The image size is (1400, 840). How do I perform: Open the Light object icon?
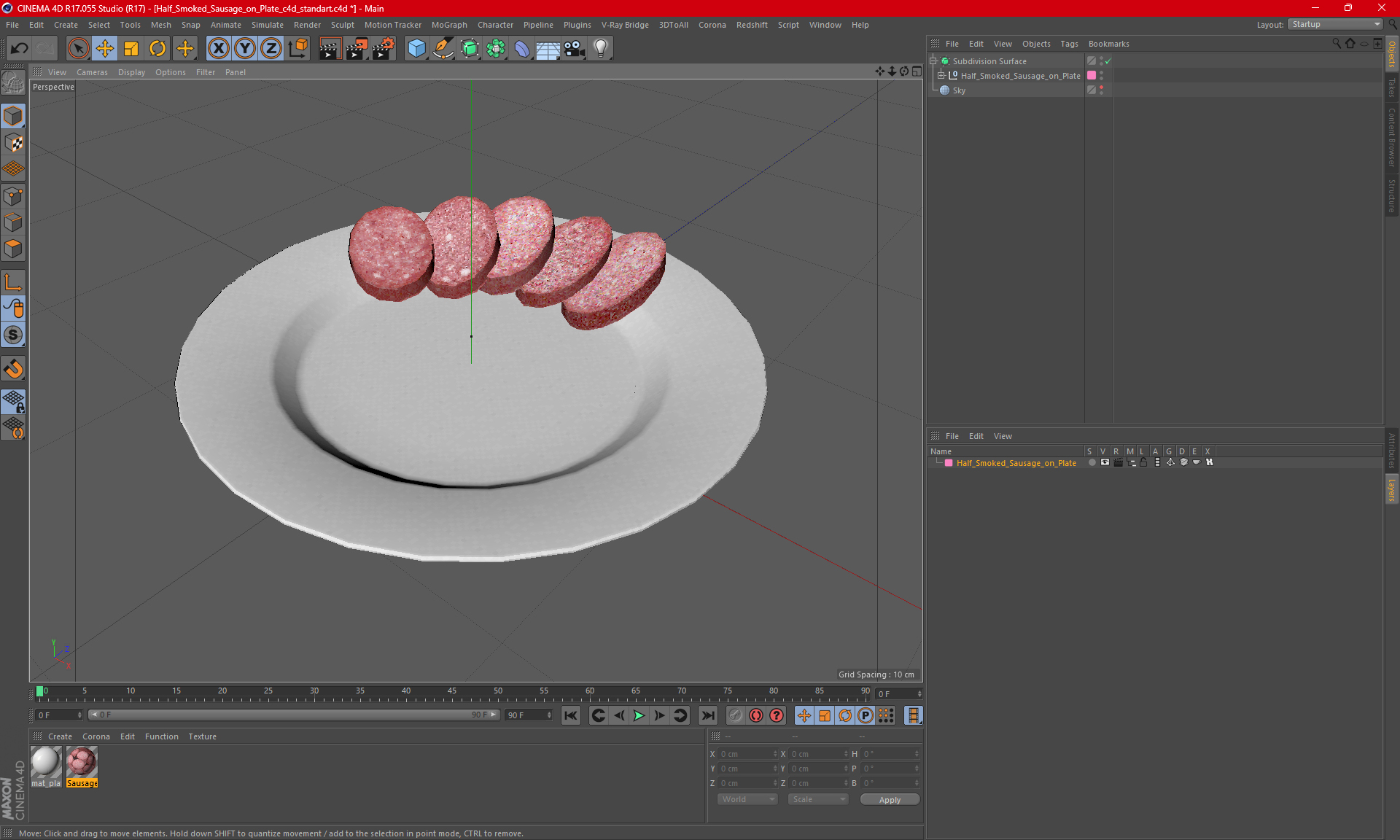(x=600, y=49)
